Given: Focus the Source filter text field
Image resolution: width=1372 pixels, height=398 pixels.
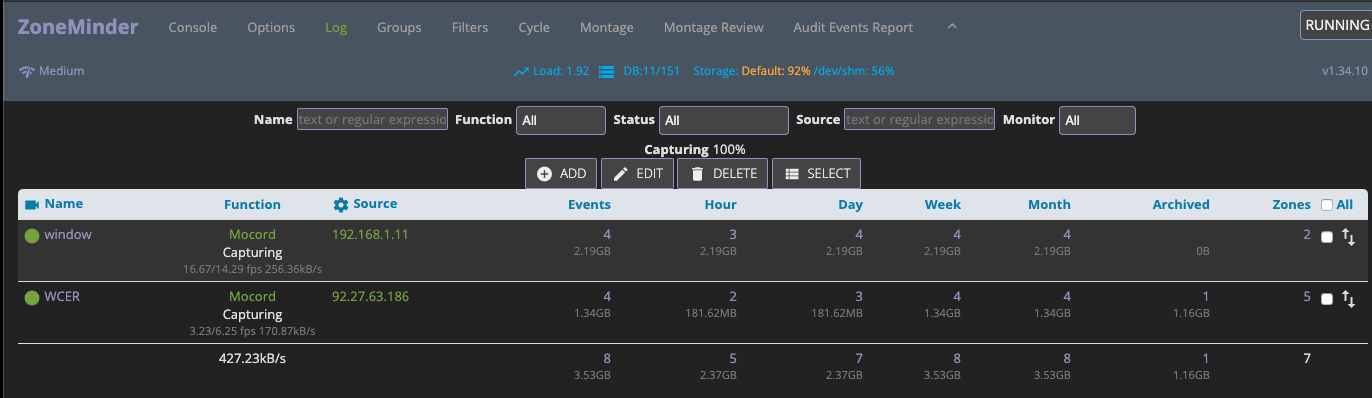Looking at the screenshot, I should coord(919,119).
